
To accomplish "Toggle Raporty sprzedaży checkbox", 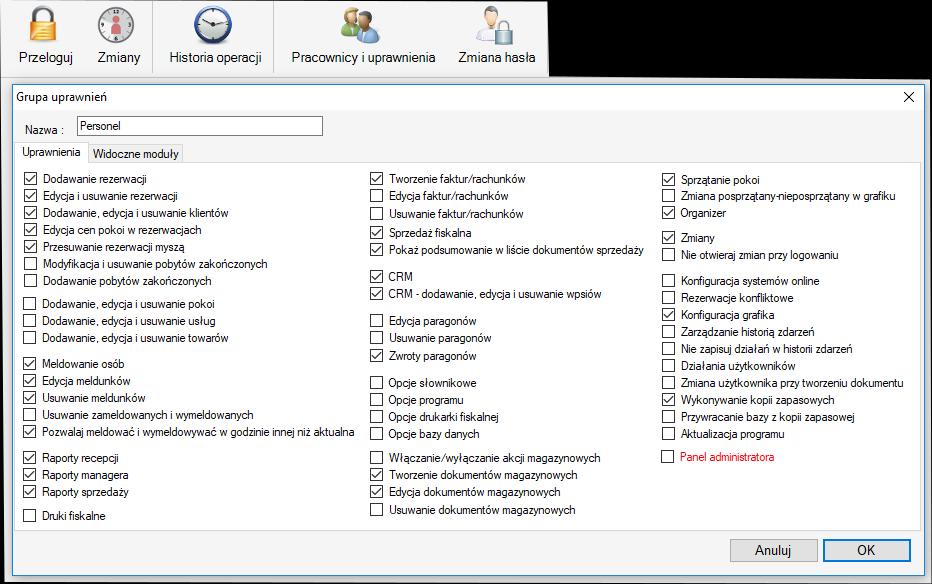I will (x=29, y=492).
